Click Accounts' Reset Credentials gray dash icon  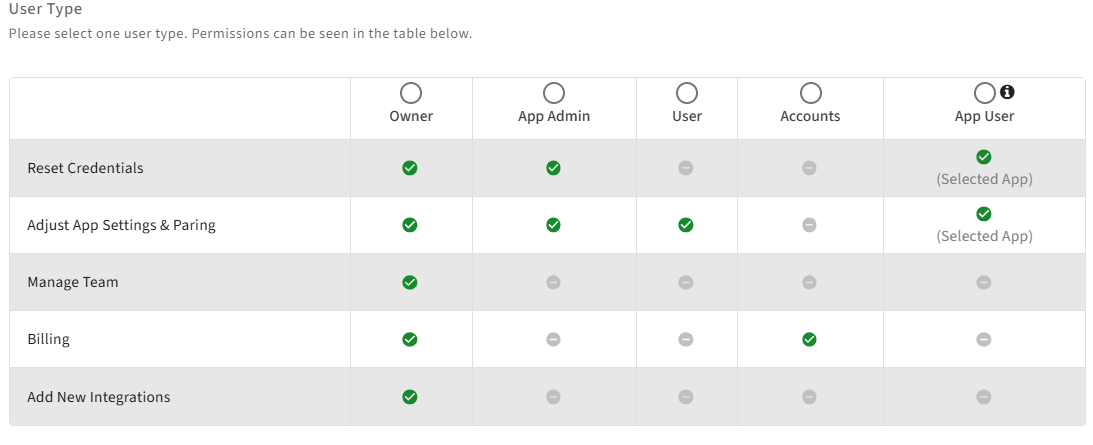[810, 168]
